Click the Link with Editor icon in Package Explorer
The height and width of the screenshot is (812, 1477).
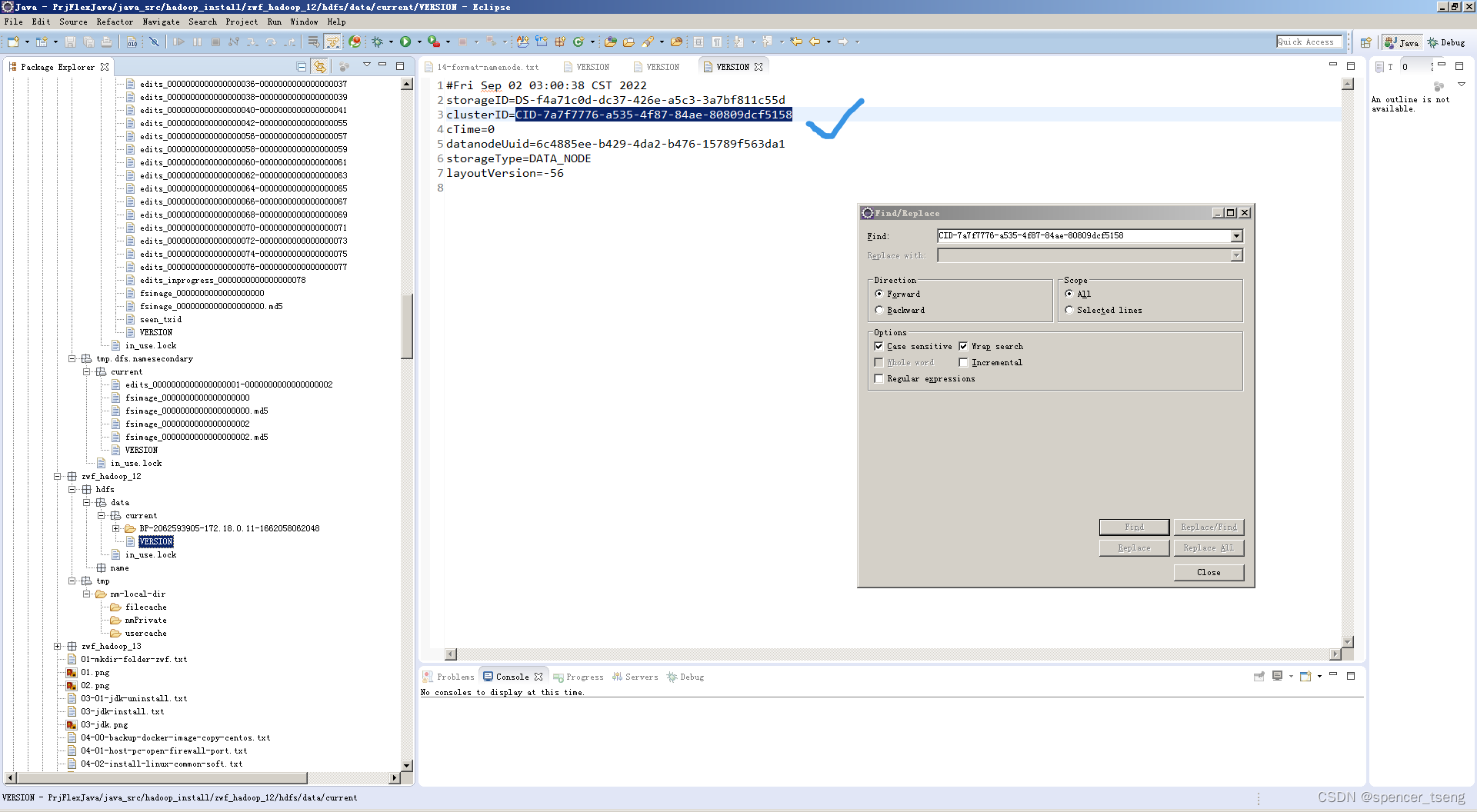point(321,66)
